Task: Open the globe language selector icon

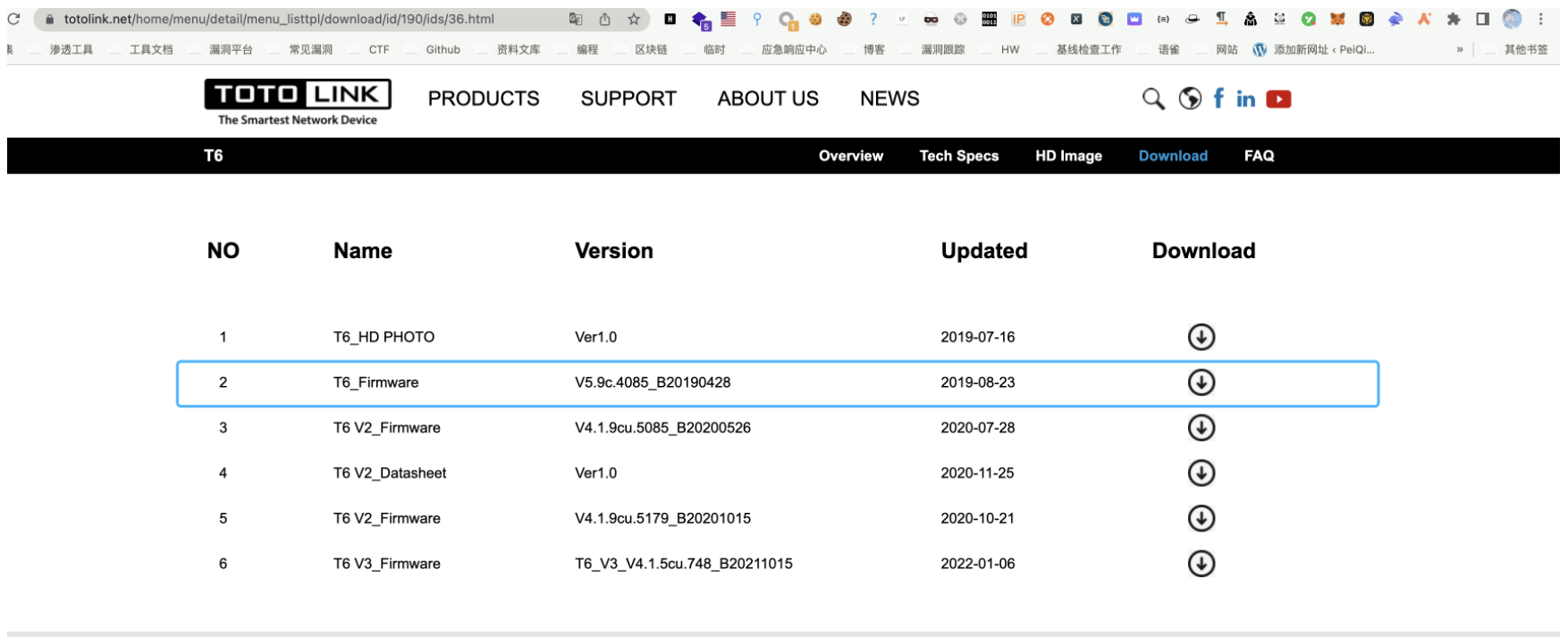Action: pyautogui.click(x=1190, y=99)
